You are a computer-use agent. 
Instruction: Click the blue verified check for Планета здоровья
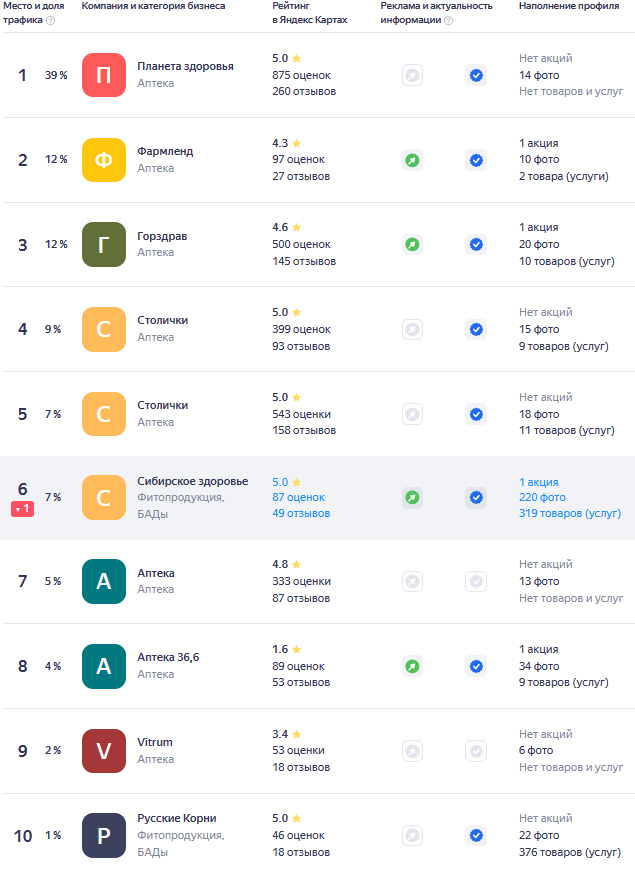pos(476,75)
